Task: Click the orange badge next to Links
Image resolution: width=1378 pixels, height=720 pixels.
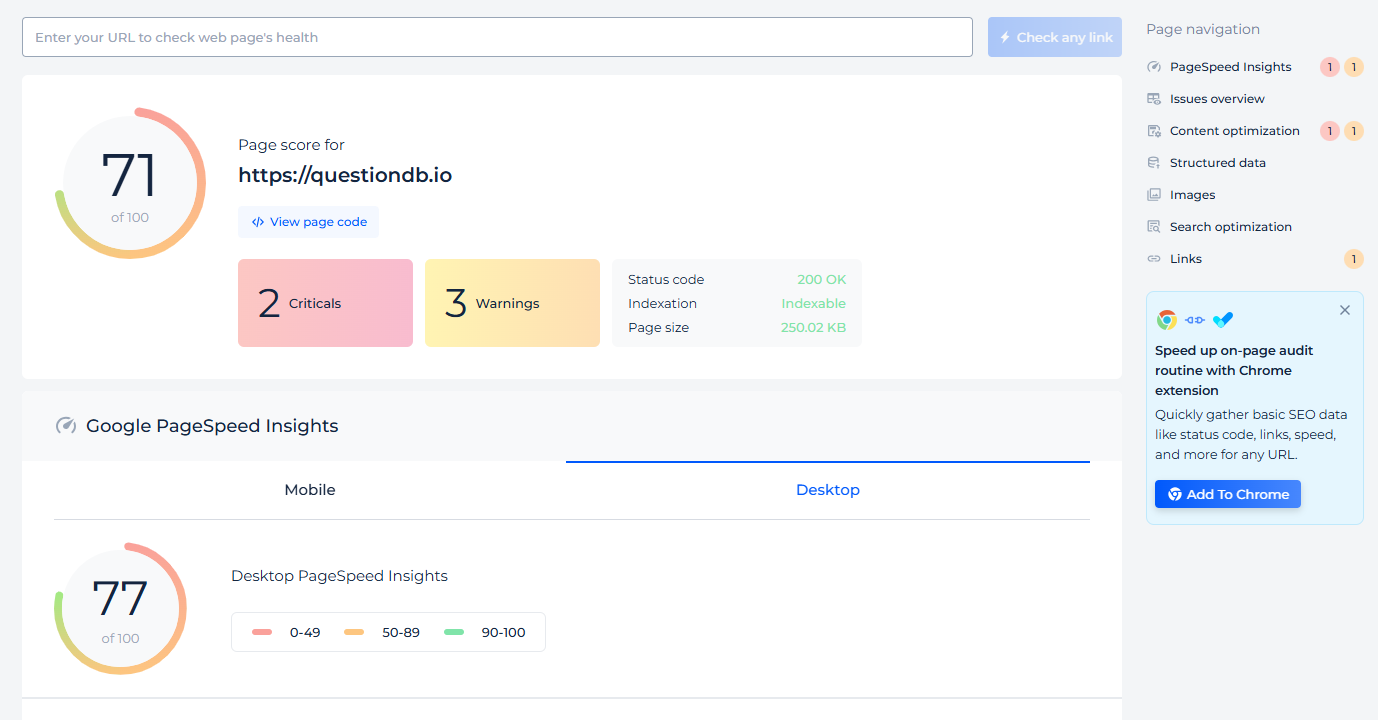Action: (1354, 259)
